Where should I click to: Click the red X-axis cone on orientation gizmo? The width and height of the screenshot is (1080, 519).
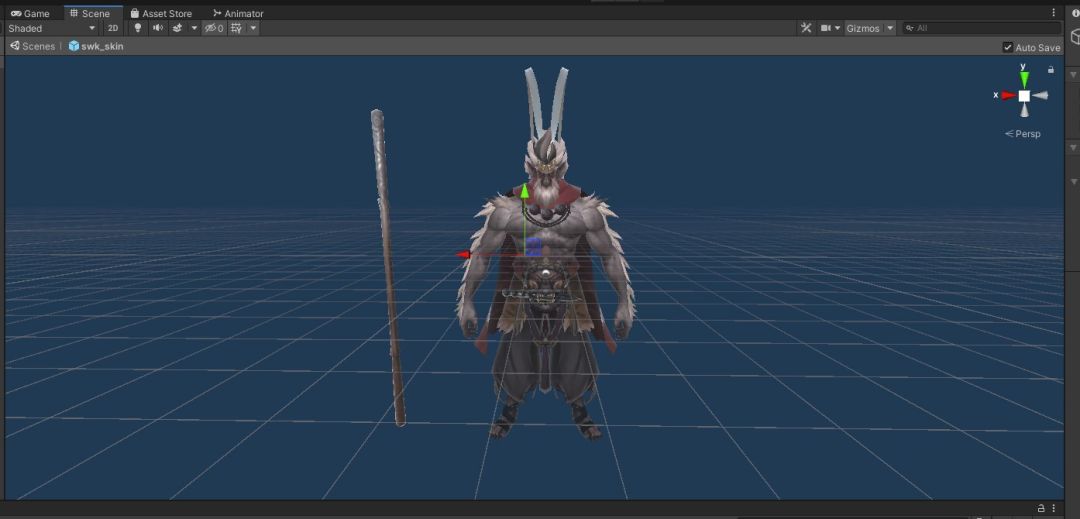tap(1008, 96)
